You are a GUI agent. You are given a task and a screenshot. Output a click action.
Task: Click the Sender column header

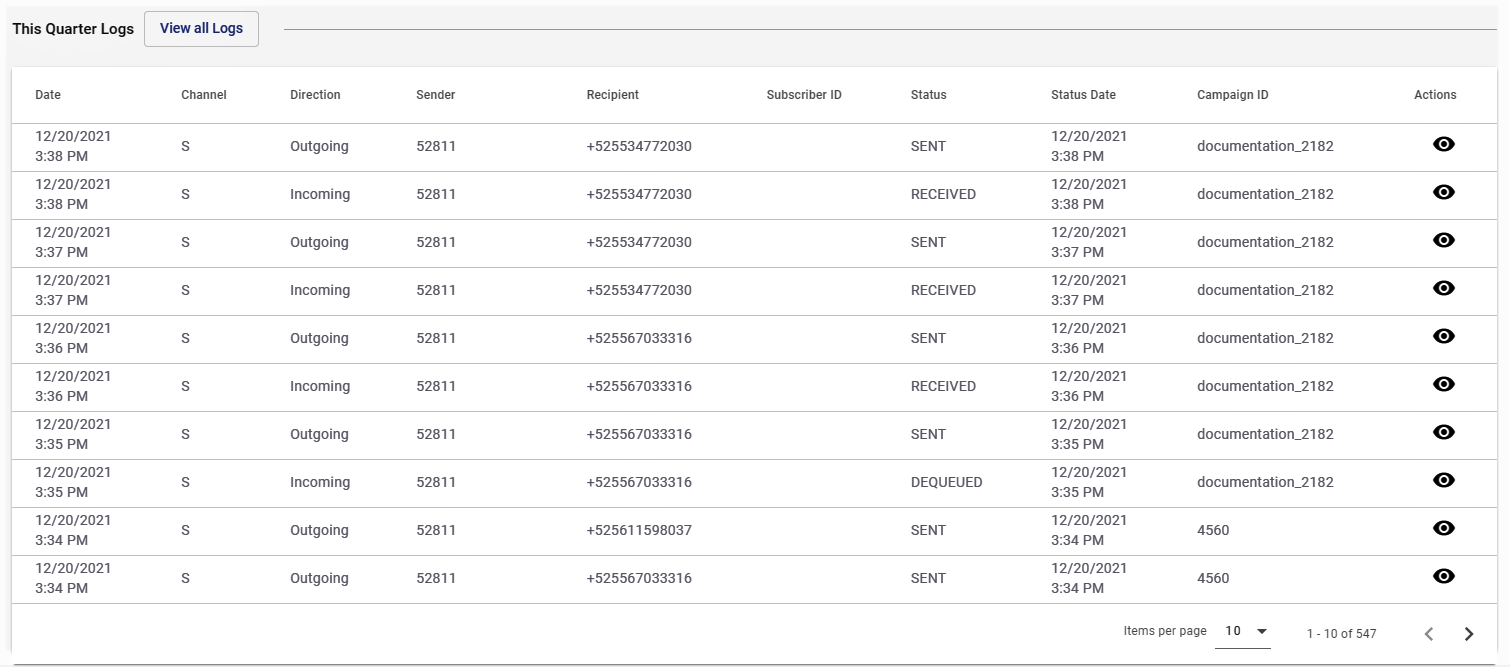click(x=436, y=95)
